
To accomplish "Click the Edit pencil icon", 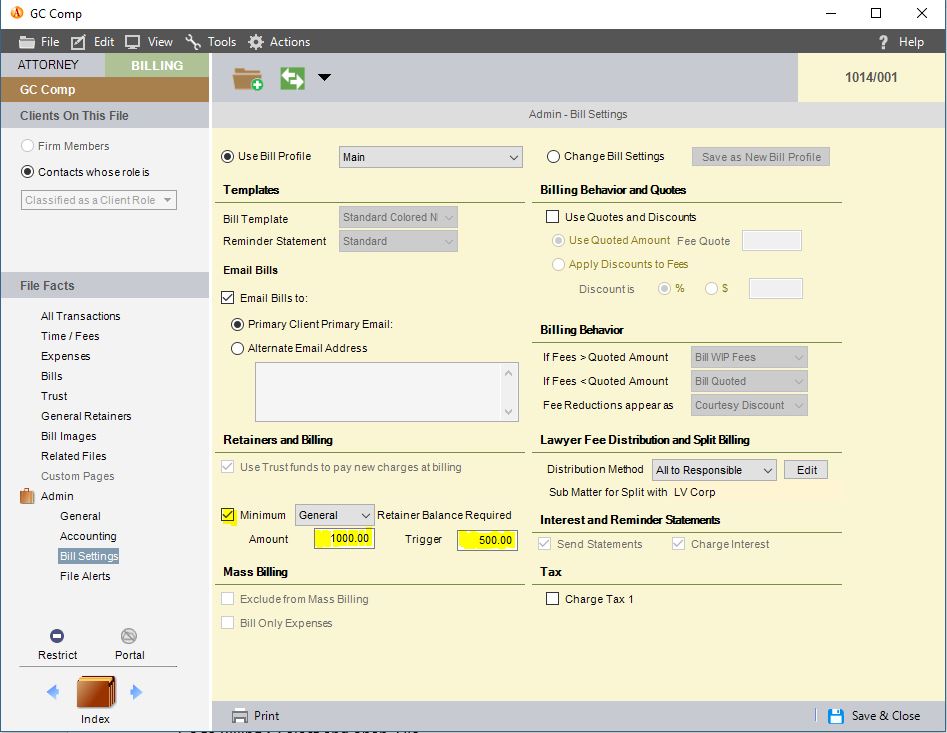I will [78, 42].
